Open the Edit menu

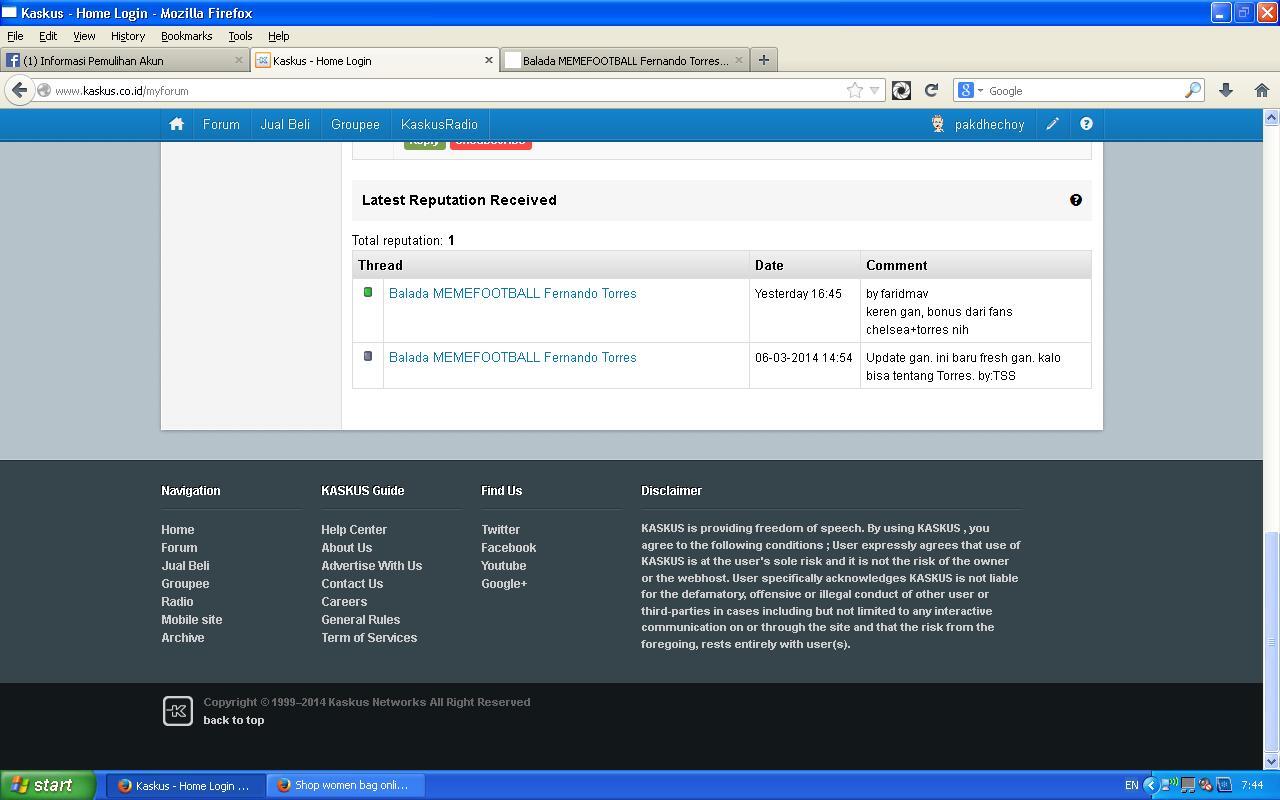point(48,36)
